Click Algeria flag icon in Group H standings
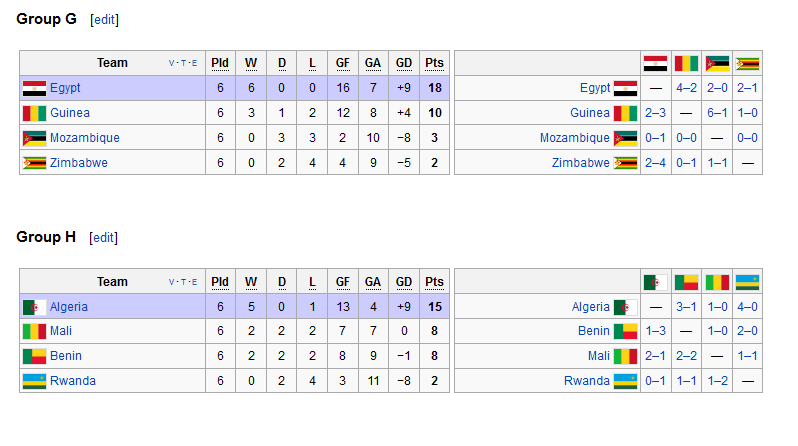Image resolution: width=798 pixels, height=446 pixels. 34,307
